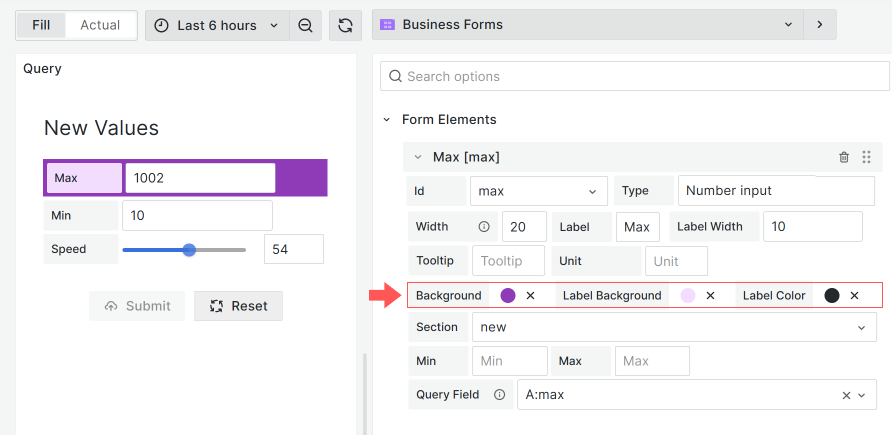The image size is (892, 435).
Task: Collapse the Max [max] element
Action: click(x=418, y=157)
